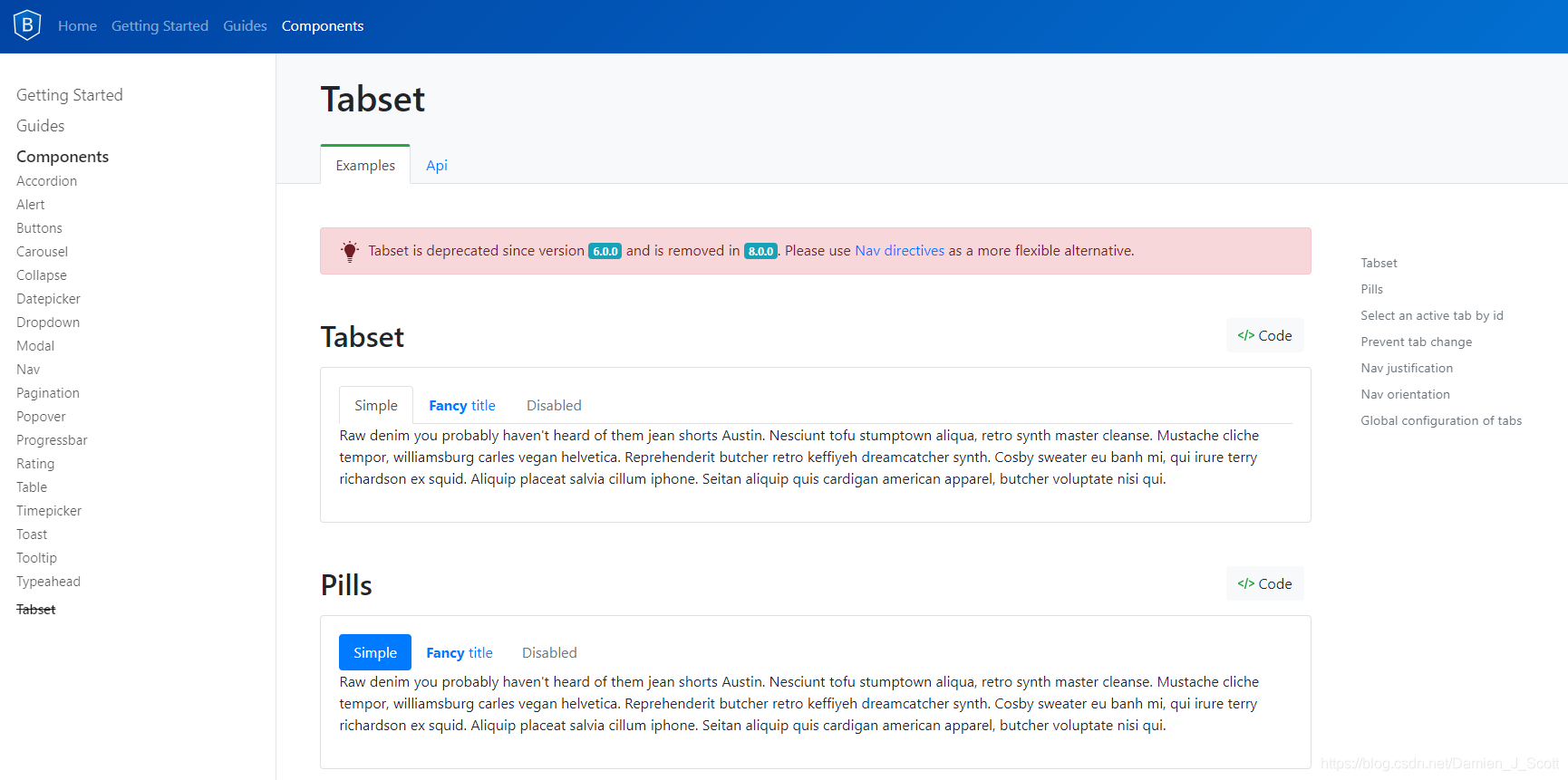Open Guides in sidebar
Viewport: 1568px width, 780px height.
pyautogui.click(x=41, y=126)
